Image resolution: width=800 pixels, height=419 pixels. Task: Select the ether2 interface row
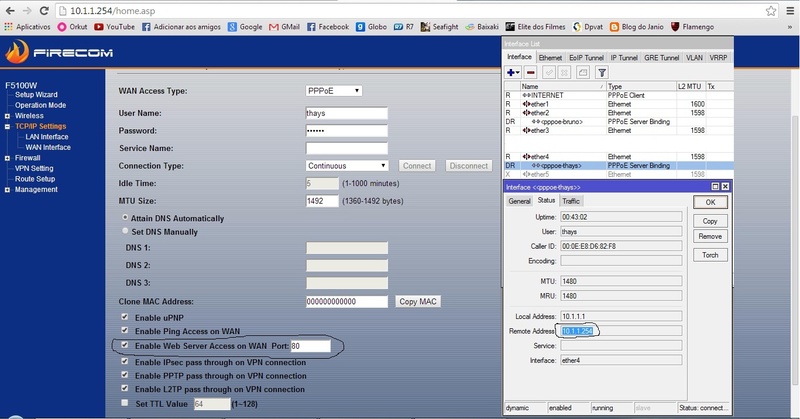click(x=618, y=113)
